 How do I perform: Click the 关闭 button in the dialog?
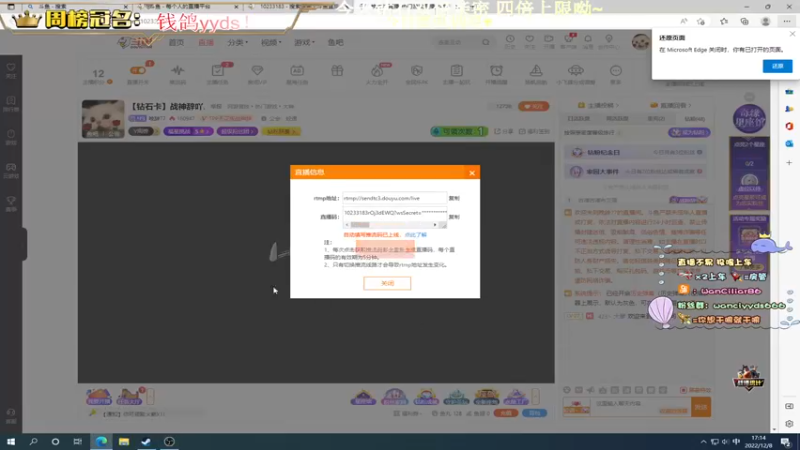[387, 283]
